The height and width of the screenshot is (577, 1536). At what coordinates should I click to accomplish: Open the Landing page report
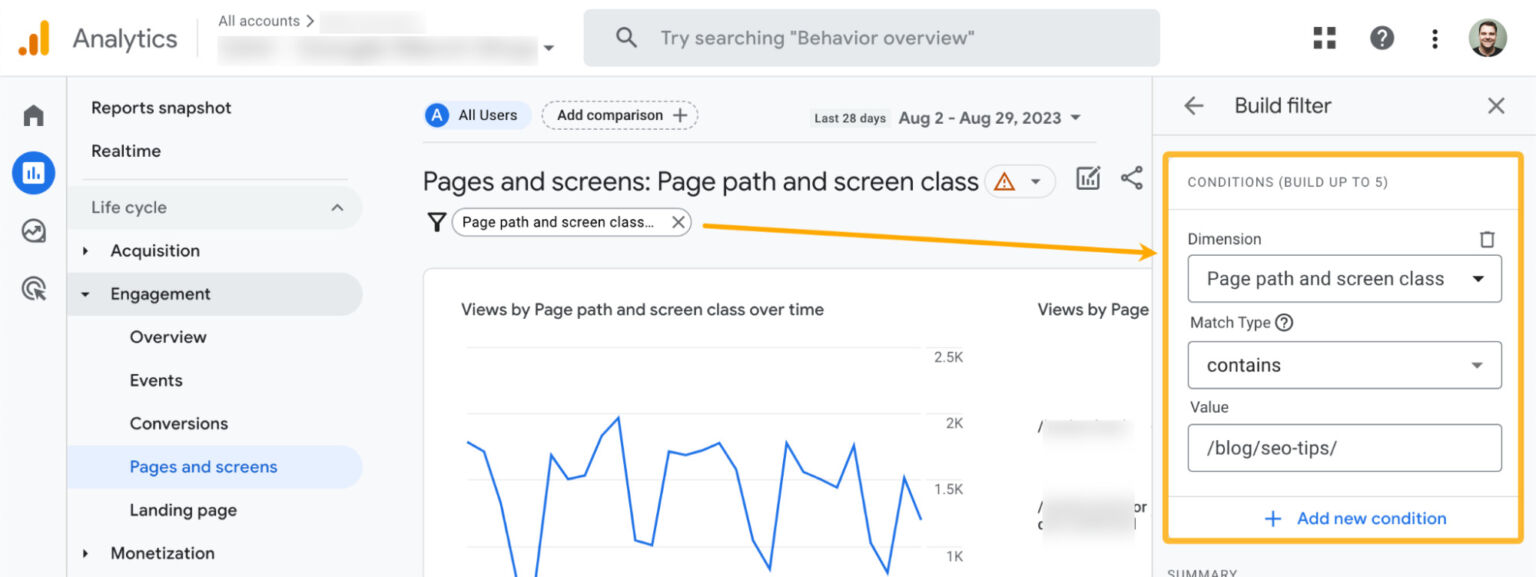click(x=183, y=510)
